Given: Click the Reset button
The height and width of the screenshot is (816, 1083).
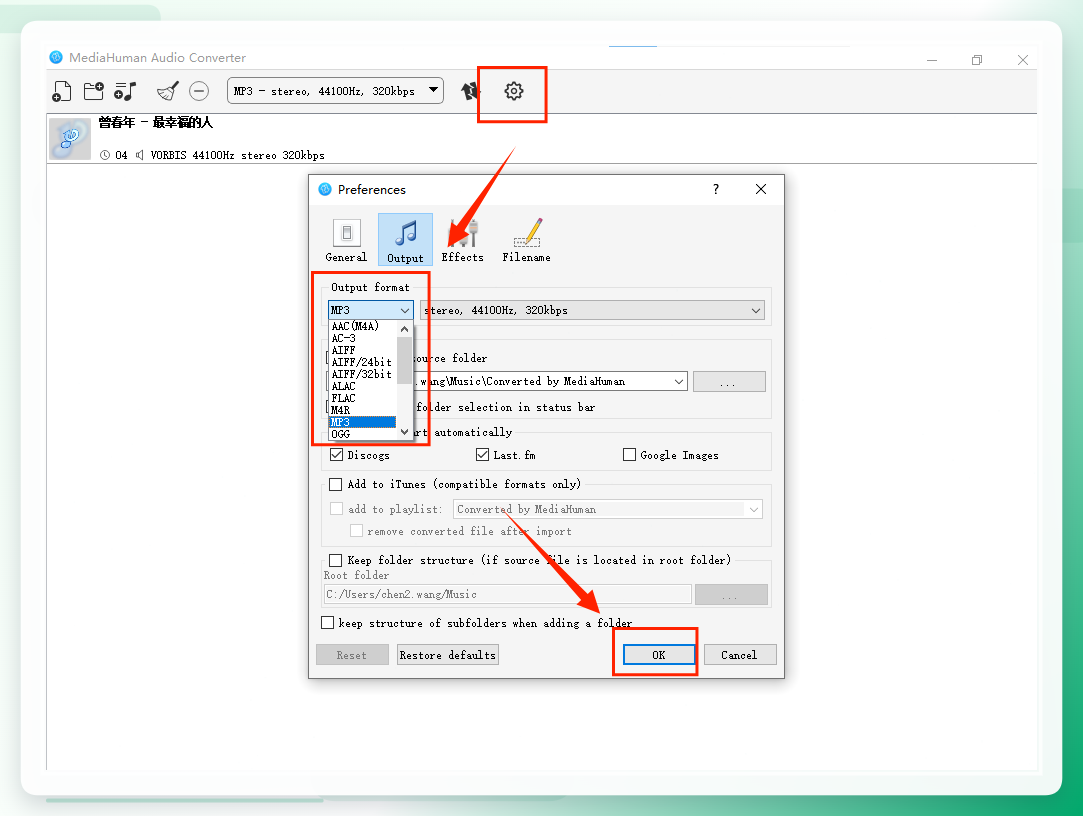Looking at the screenshot, I should [x=352, y=655].
